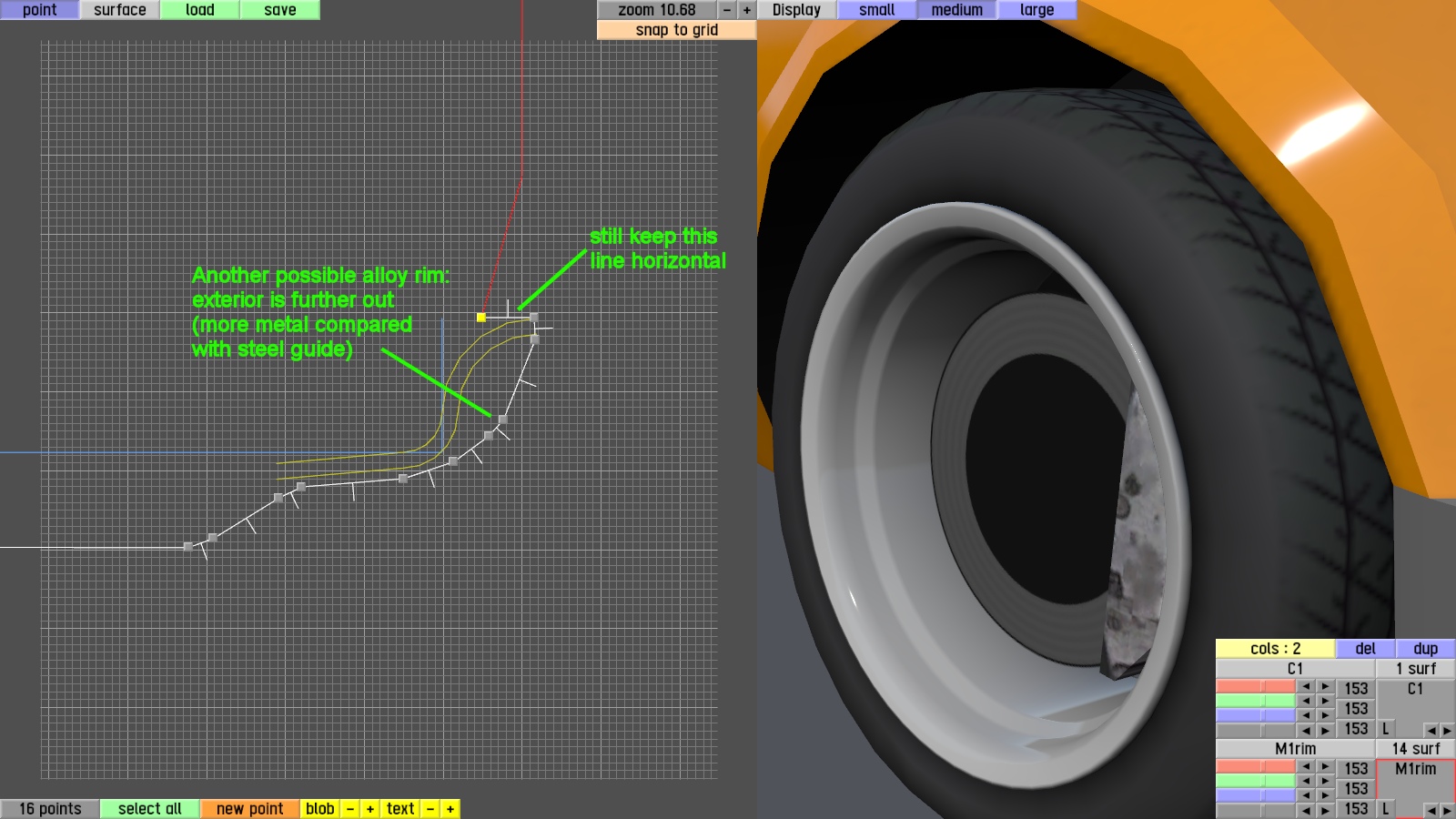Open the load menu
Viewport: 1456px width, 819px height.
(199, 10)
